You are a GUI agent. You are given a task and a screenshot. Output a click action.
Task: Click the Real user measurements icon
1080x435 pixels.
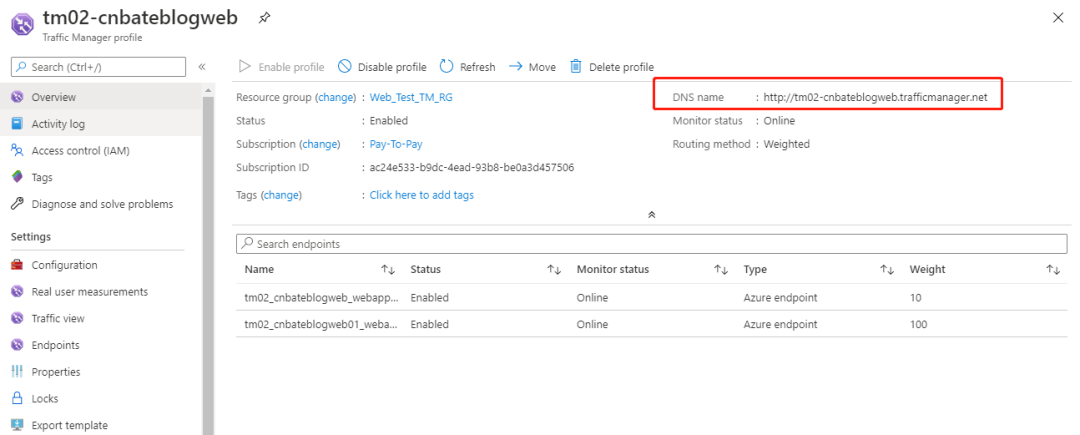coord(18,292)
